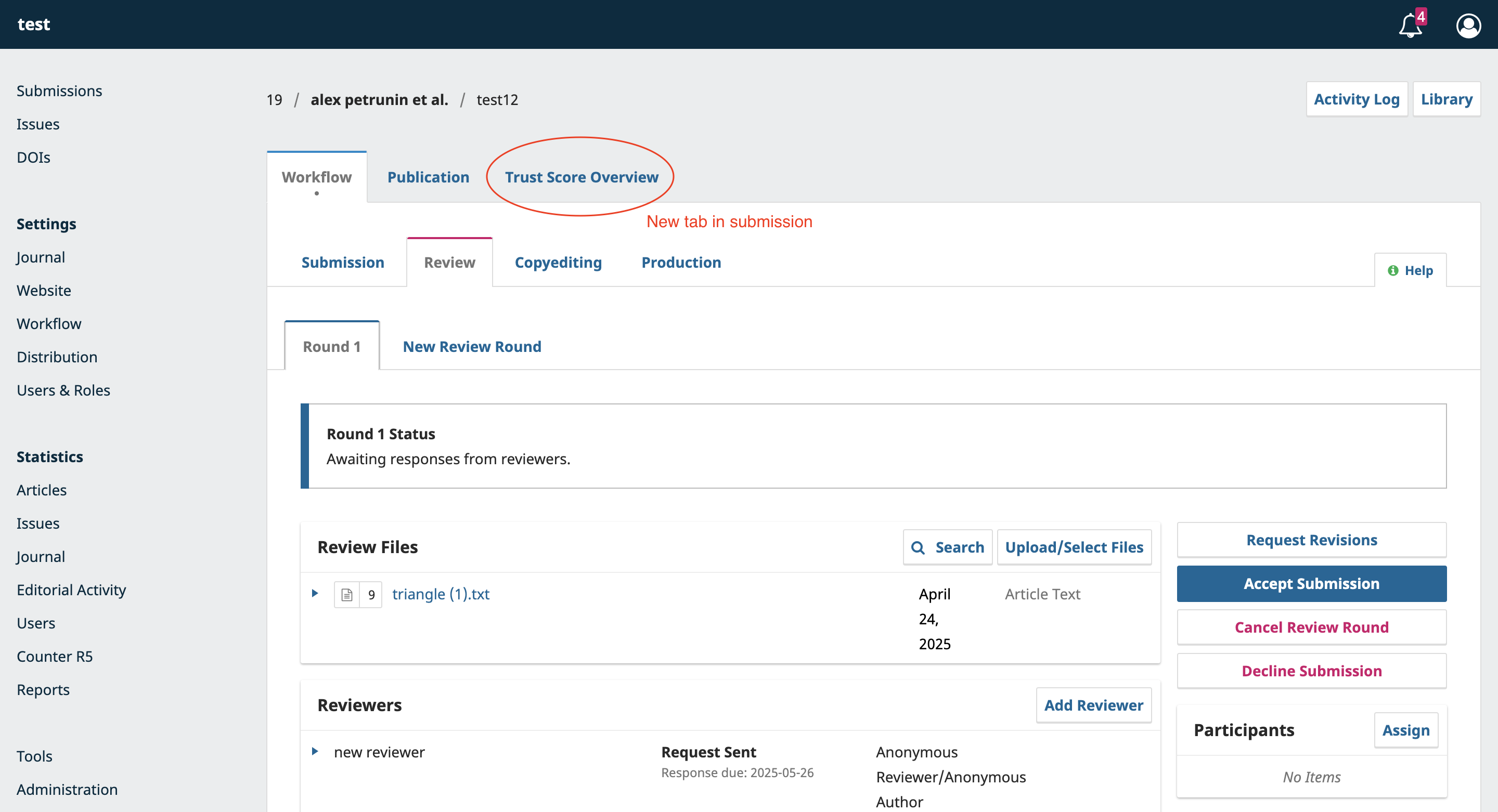This screenshot has width=1498, height=812.
Task: Click the magnifier icon in Search button
Action: tap(918, 547)
